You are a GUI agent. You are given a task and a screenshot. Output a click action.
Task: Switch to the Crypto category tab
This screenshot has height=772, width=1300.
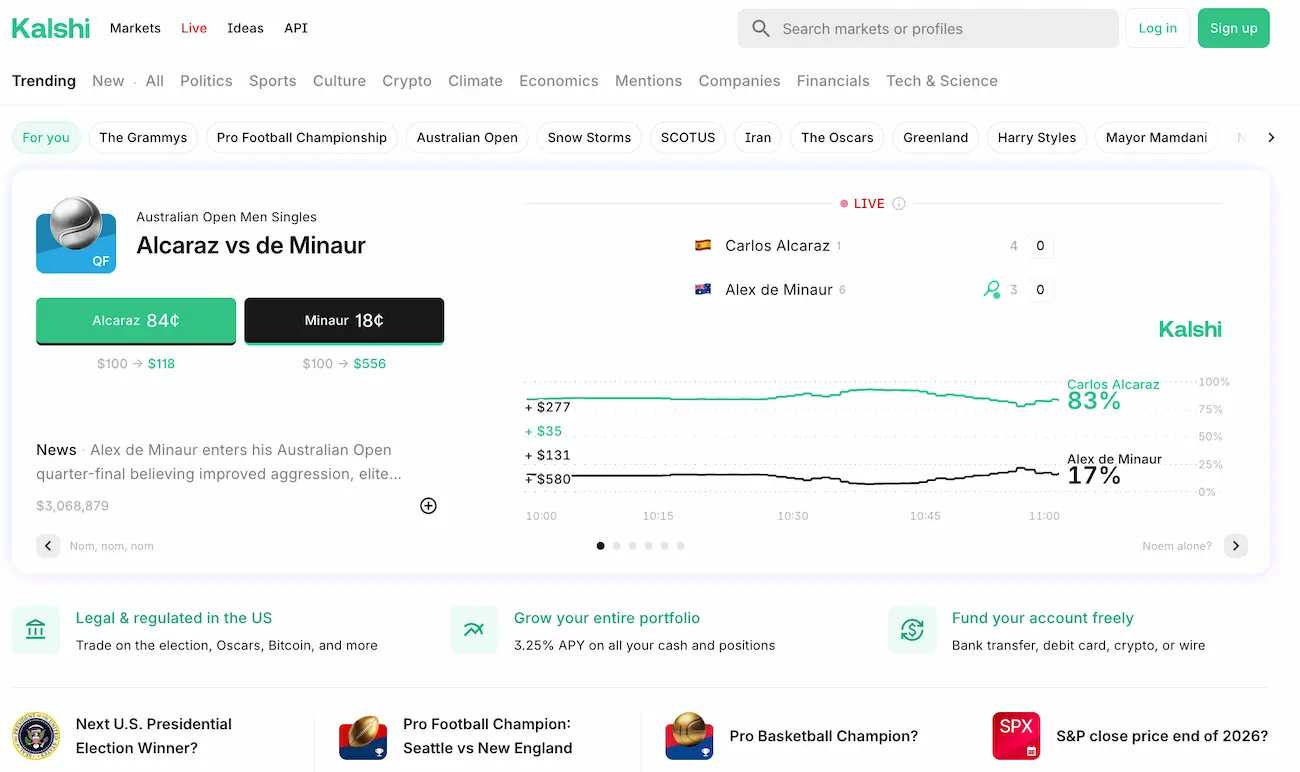tap(407, 81)
